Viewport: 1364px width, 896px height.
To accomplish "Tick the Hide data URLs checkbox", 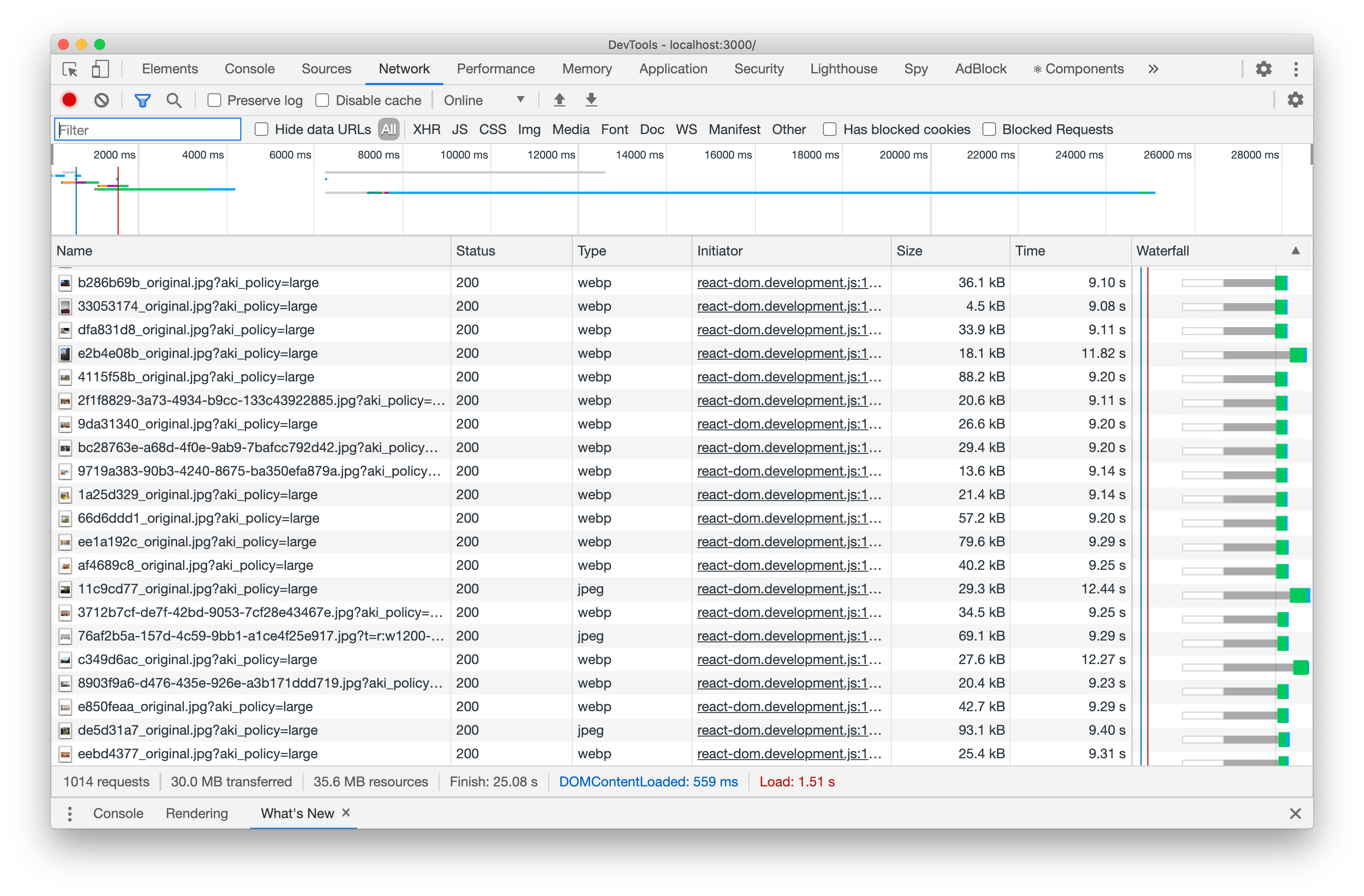I will tap(261, 130).
